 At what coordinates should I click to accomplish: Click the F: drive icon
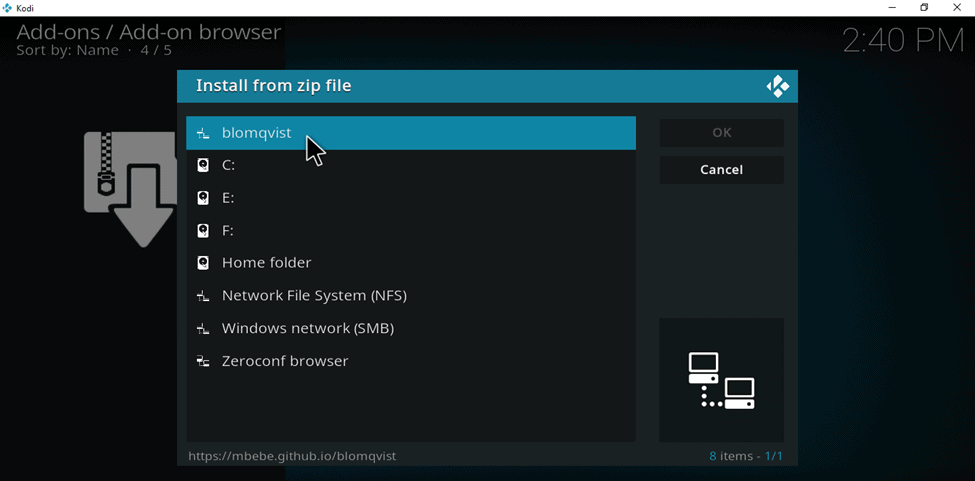(203, 231)
